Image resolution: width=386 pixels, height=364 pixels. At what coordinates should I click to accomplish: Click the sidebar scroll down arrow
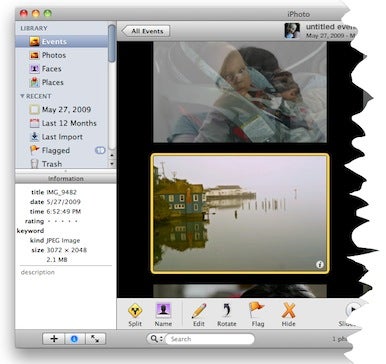pyautogui.click(x=112, y=164)
